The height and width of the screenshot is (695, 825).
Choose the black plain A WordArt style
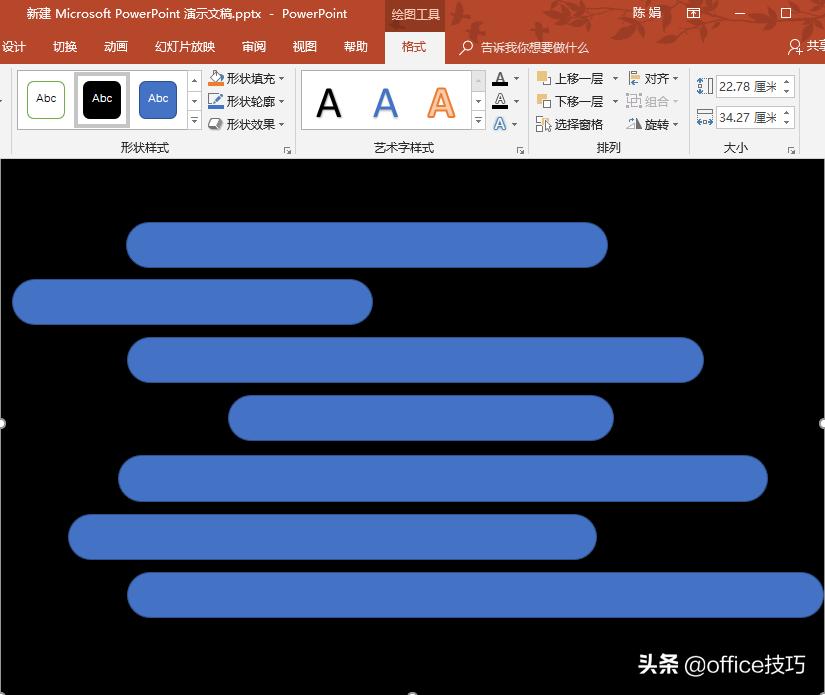(x=329, y=103)
